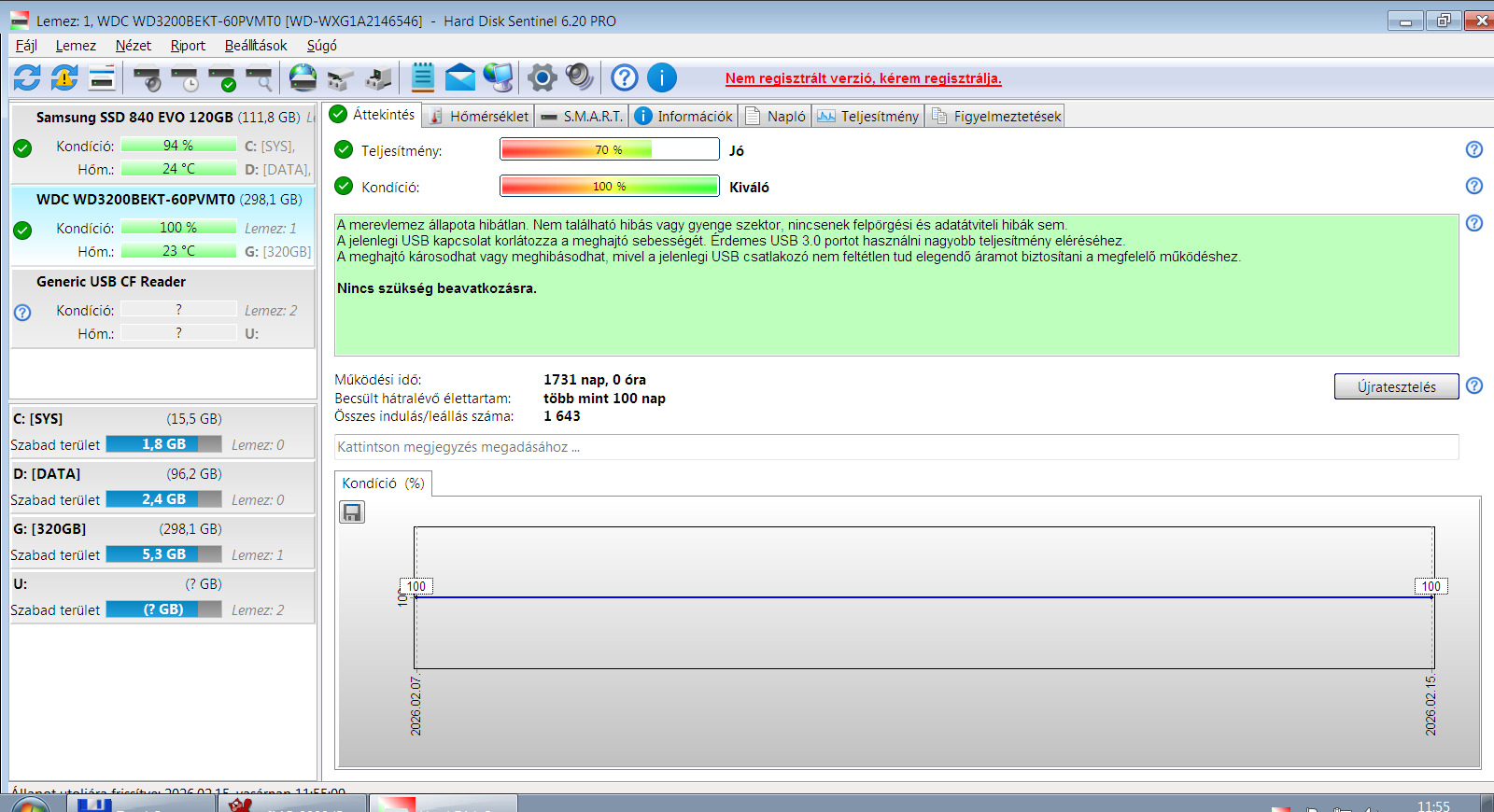Switch to the S.M.A.R.T. tab

click(x=581, y=116)
